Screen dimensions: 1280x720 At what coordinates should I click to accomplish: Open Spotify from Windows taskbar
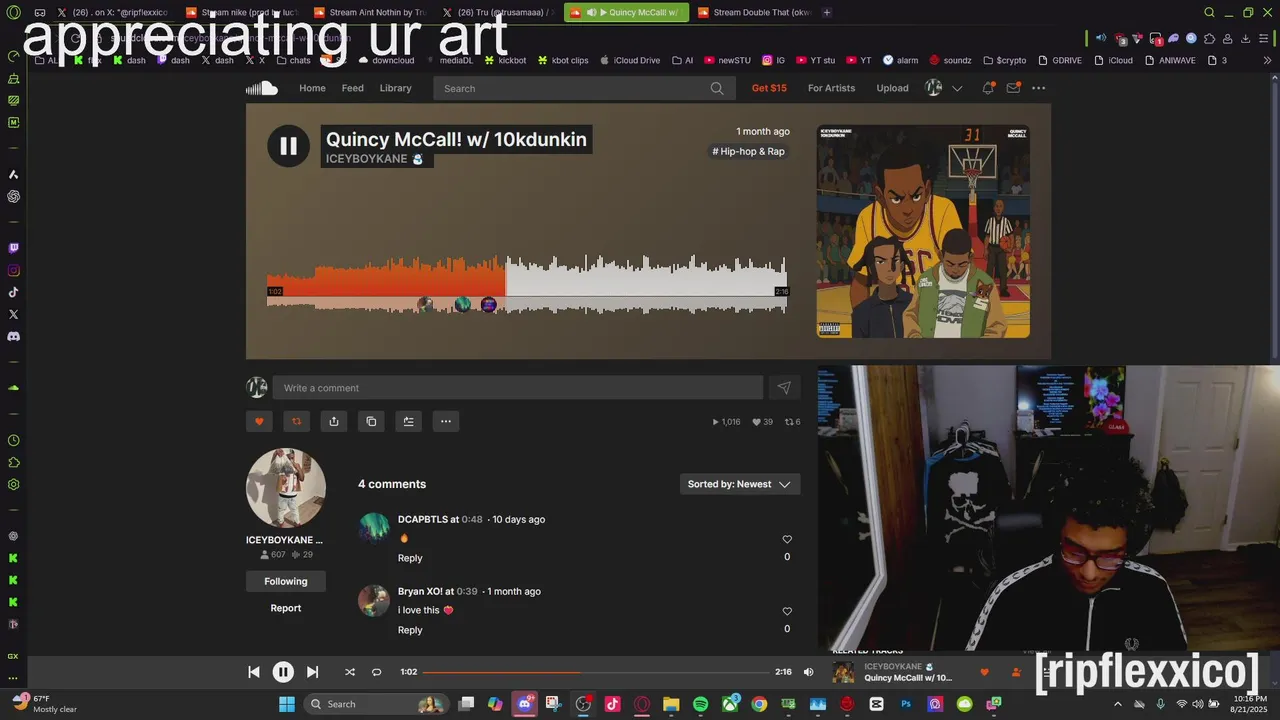700,704
